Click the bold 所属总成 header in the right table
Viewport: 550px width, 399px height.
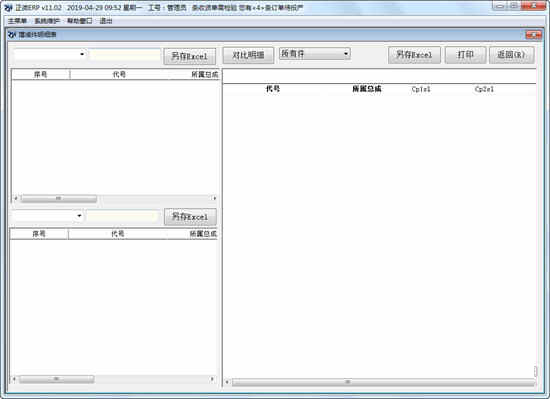coord(367,89)
